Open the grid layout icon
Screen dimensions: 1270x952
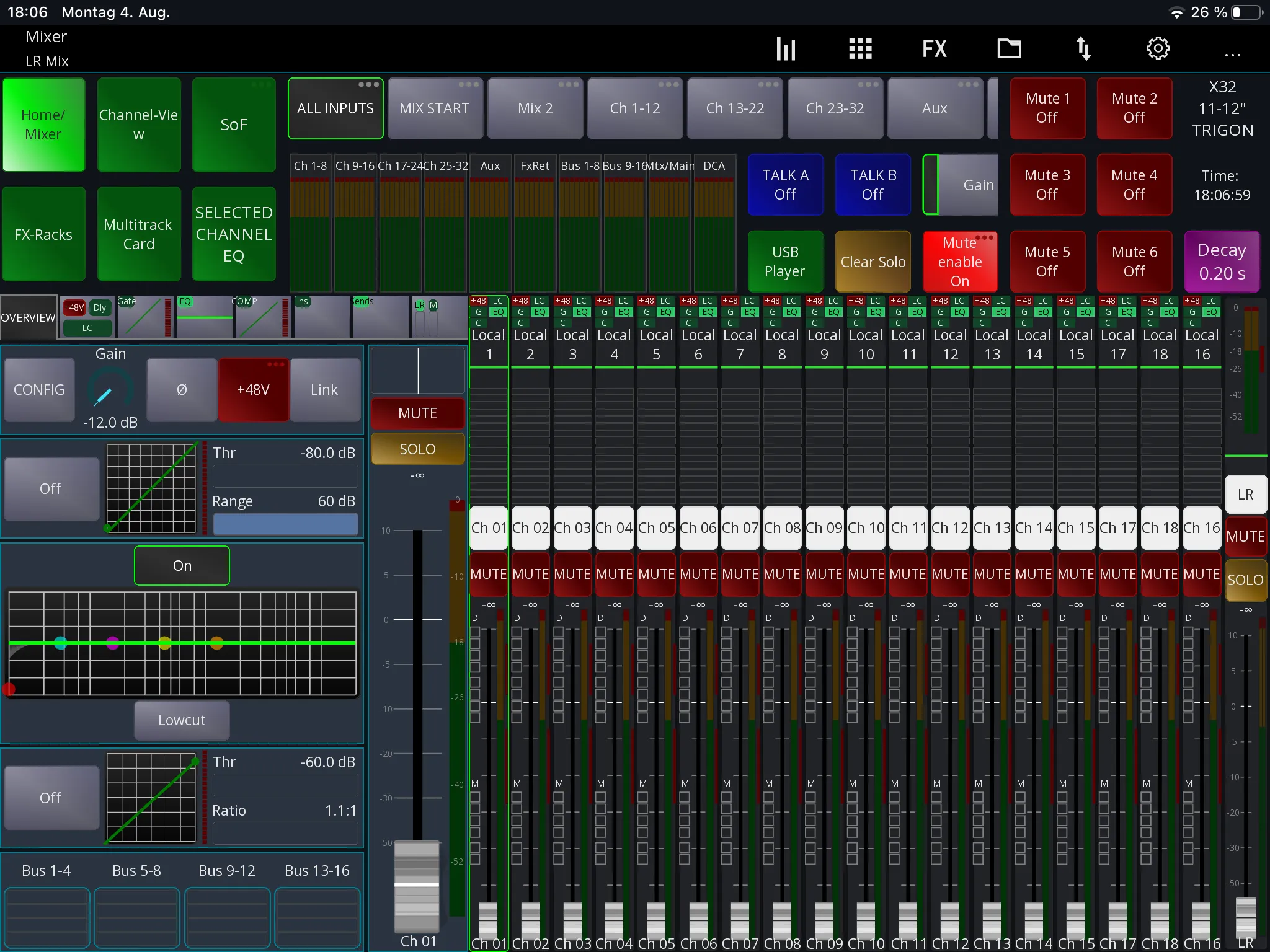click(x=860, y=48)
